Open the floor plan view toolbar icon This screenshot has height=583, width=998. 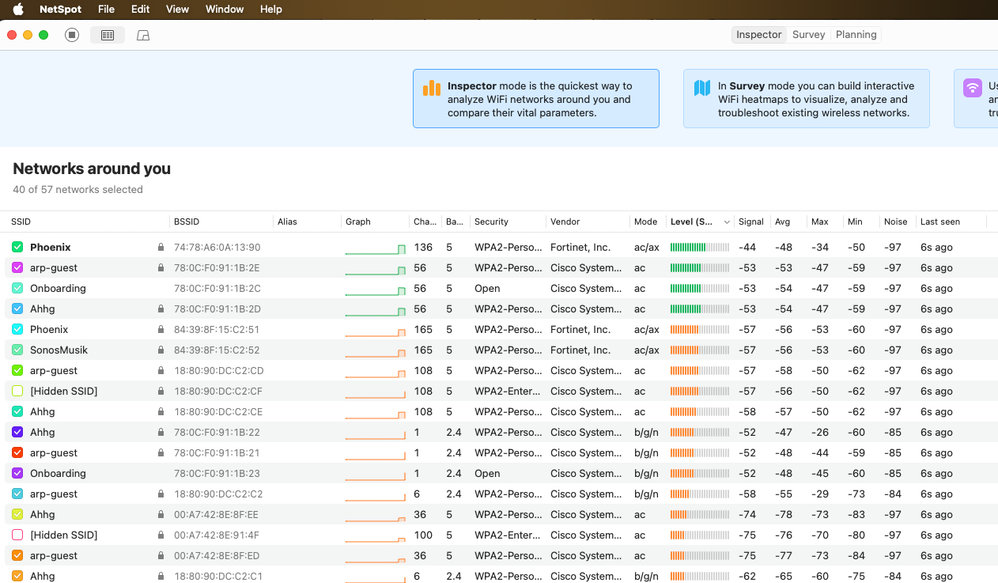tap(143, 35)
